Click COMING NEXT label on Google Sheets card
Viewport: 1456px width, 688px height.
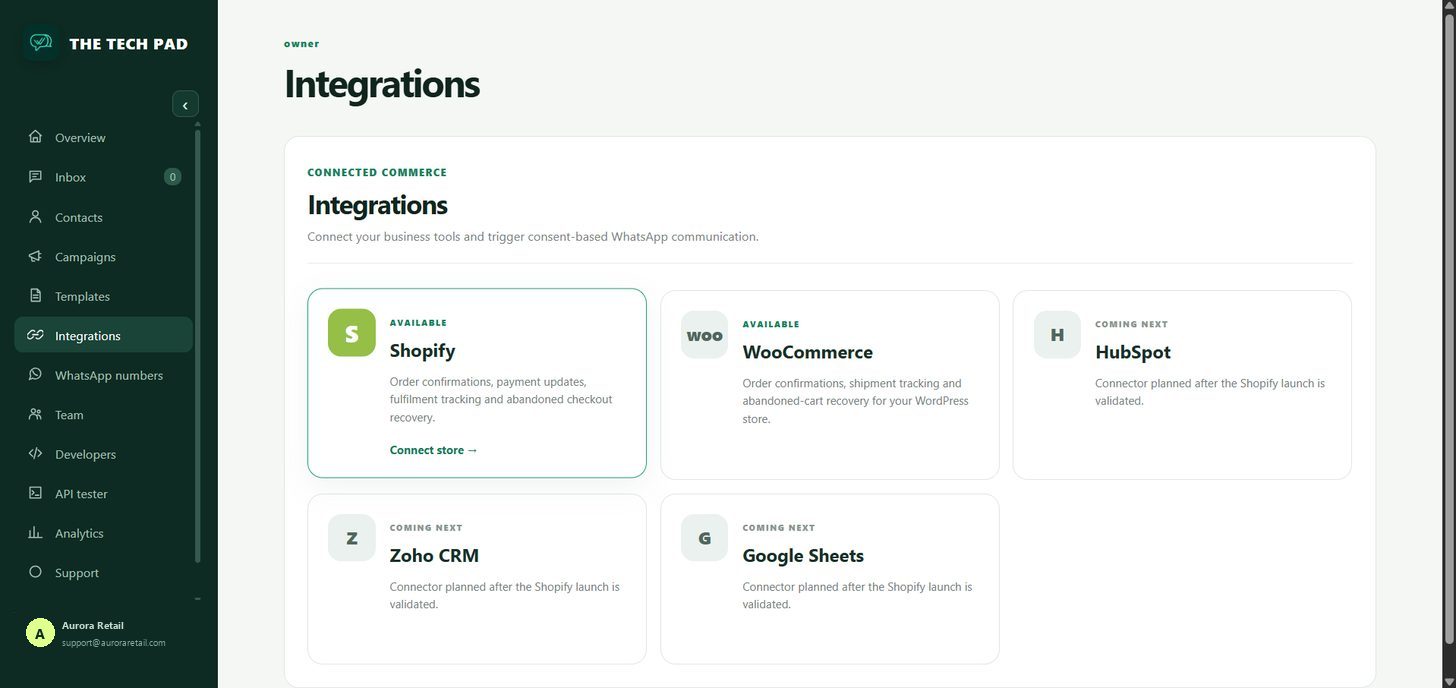[779, 527]
